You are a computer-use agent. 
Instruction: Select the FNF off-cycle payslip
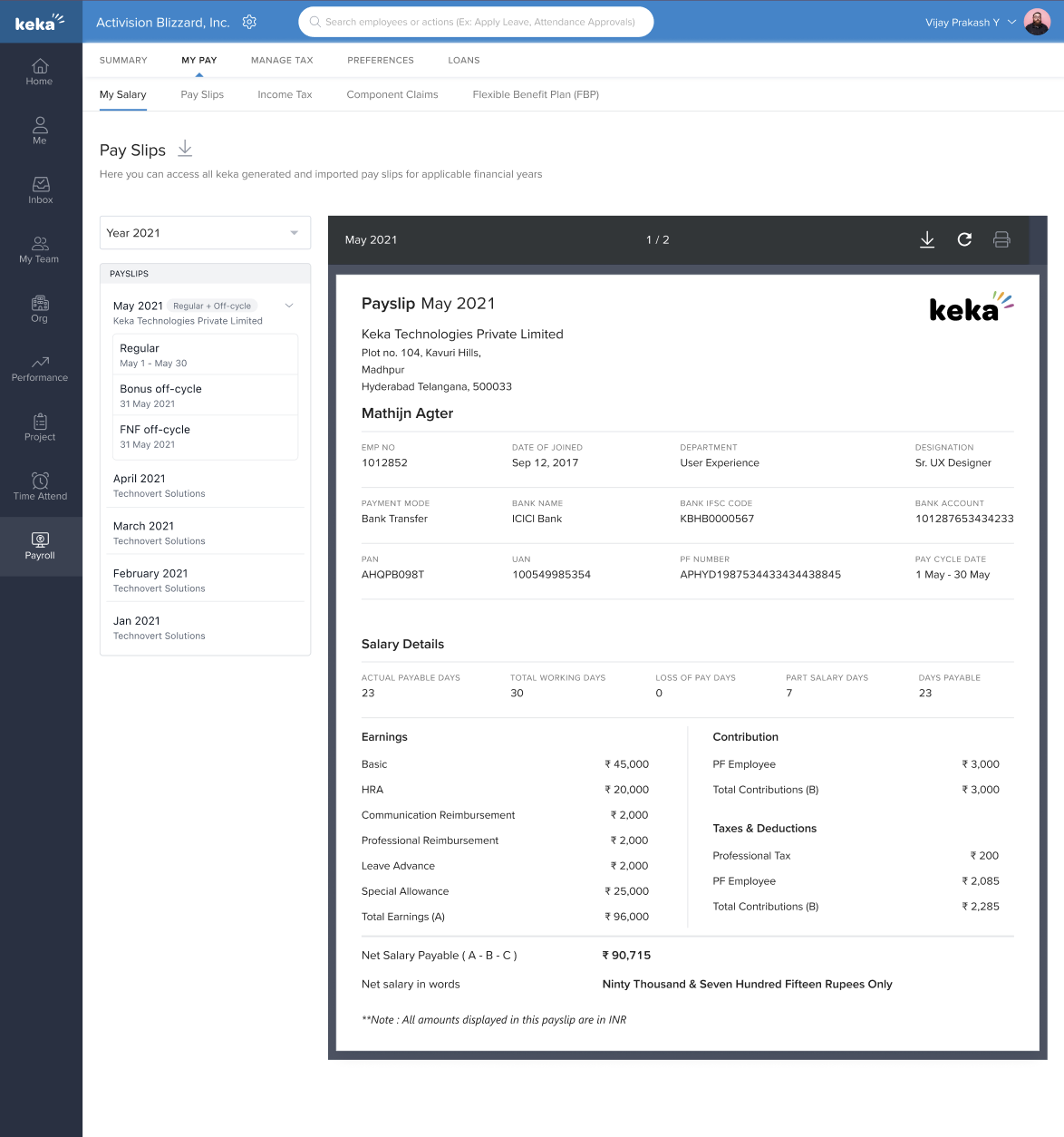(x=205, y=436)
